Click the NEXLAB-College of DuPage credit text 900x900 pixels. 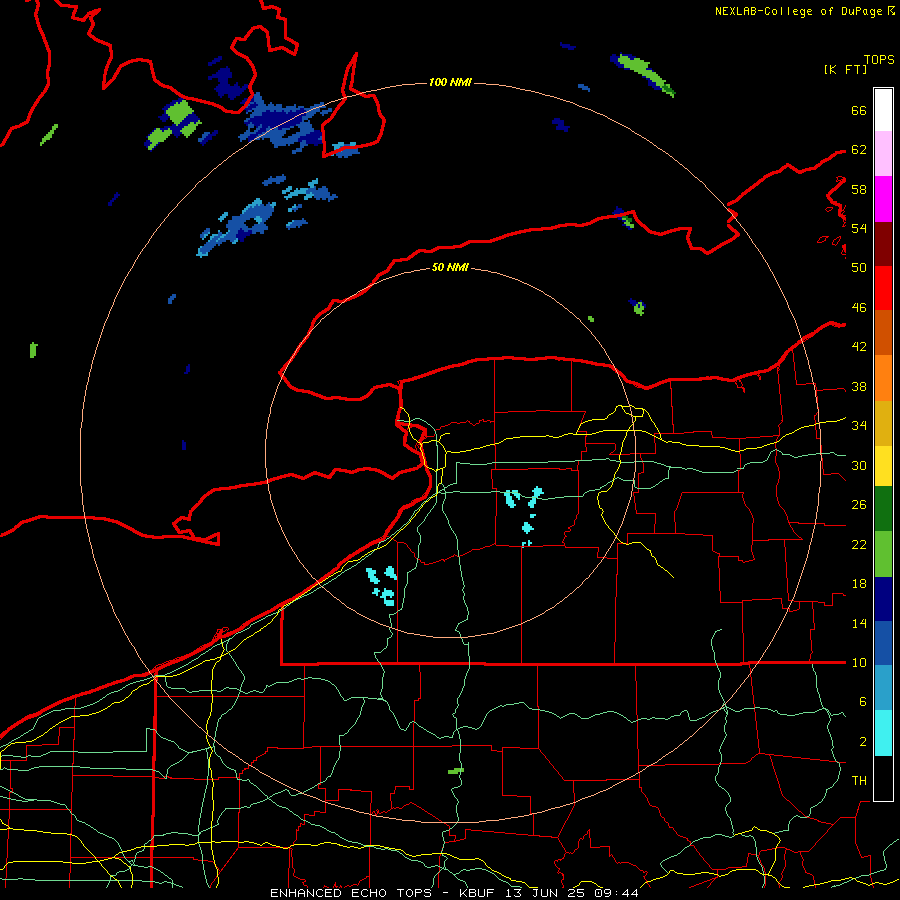coord(798,11)
